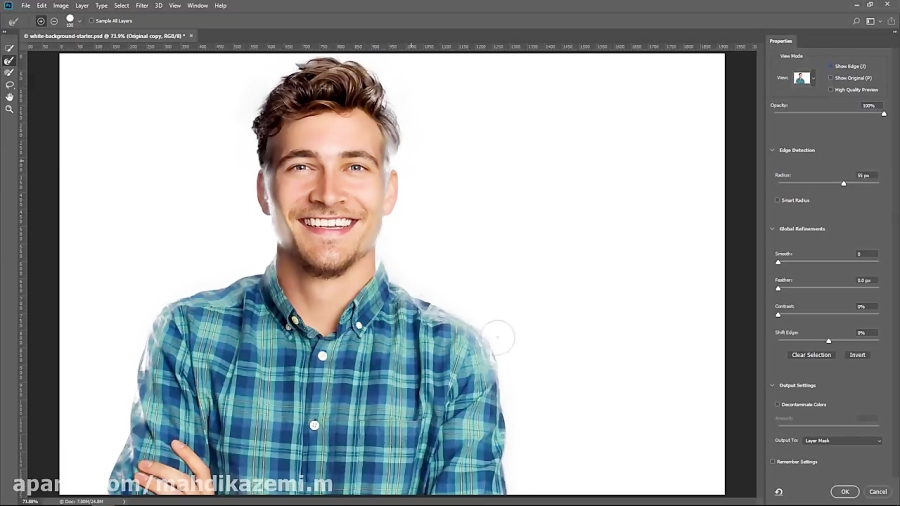
Task: Enable Sample All Layers checkbox
Action: point(91,21)
